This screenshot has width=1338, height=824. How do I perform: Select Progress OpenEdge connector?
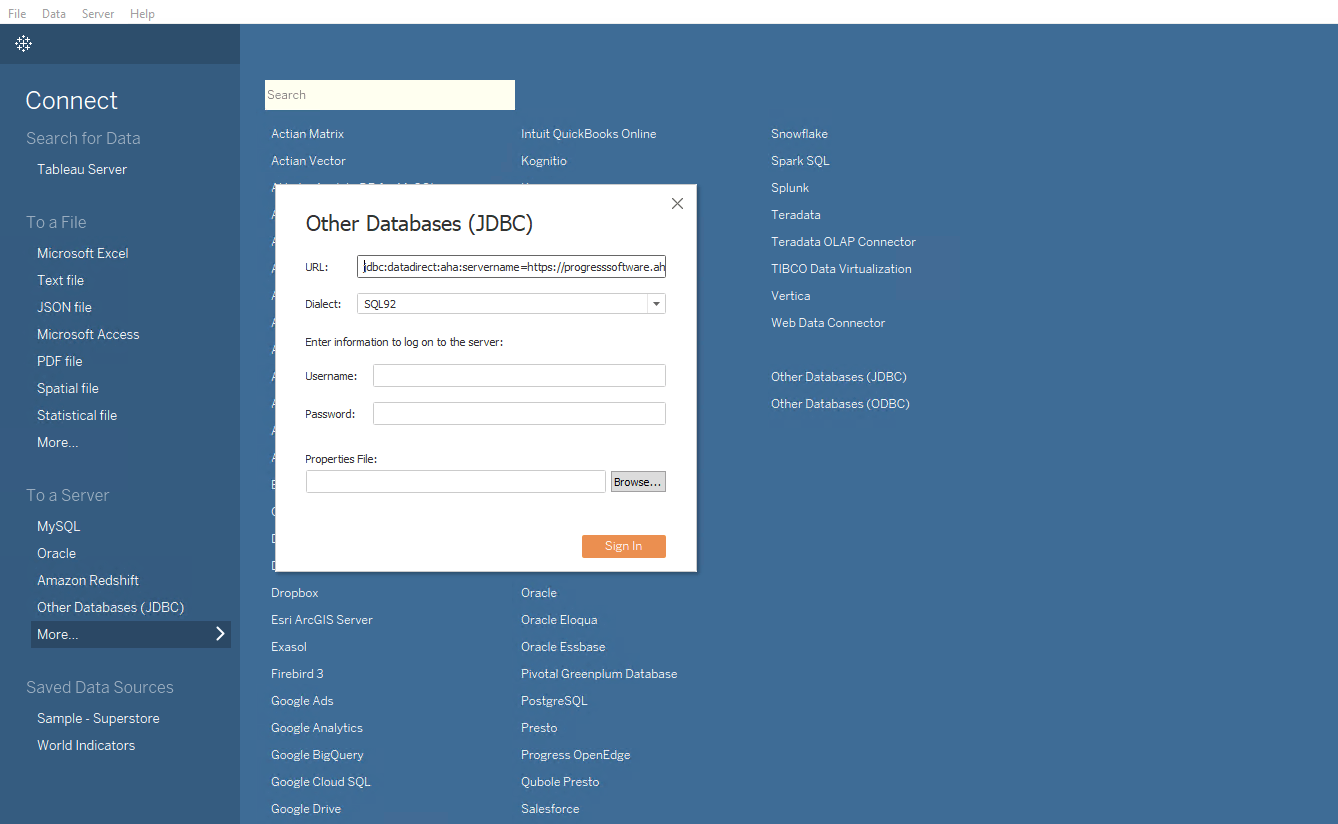pos(575,755)
